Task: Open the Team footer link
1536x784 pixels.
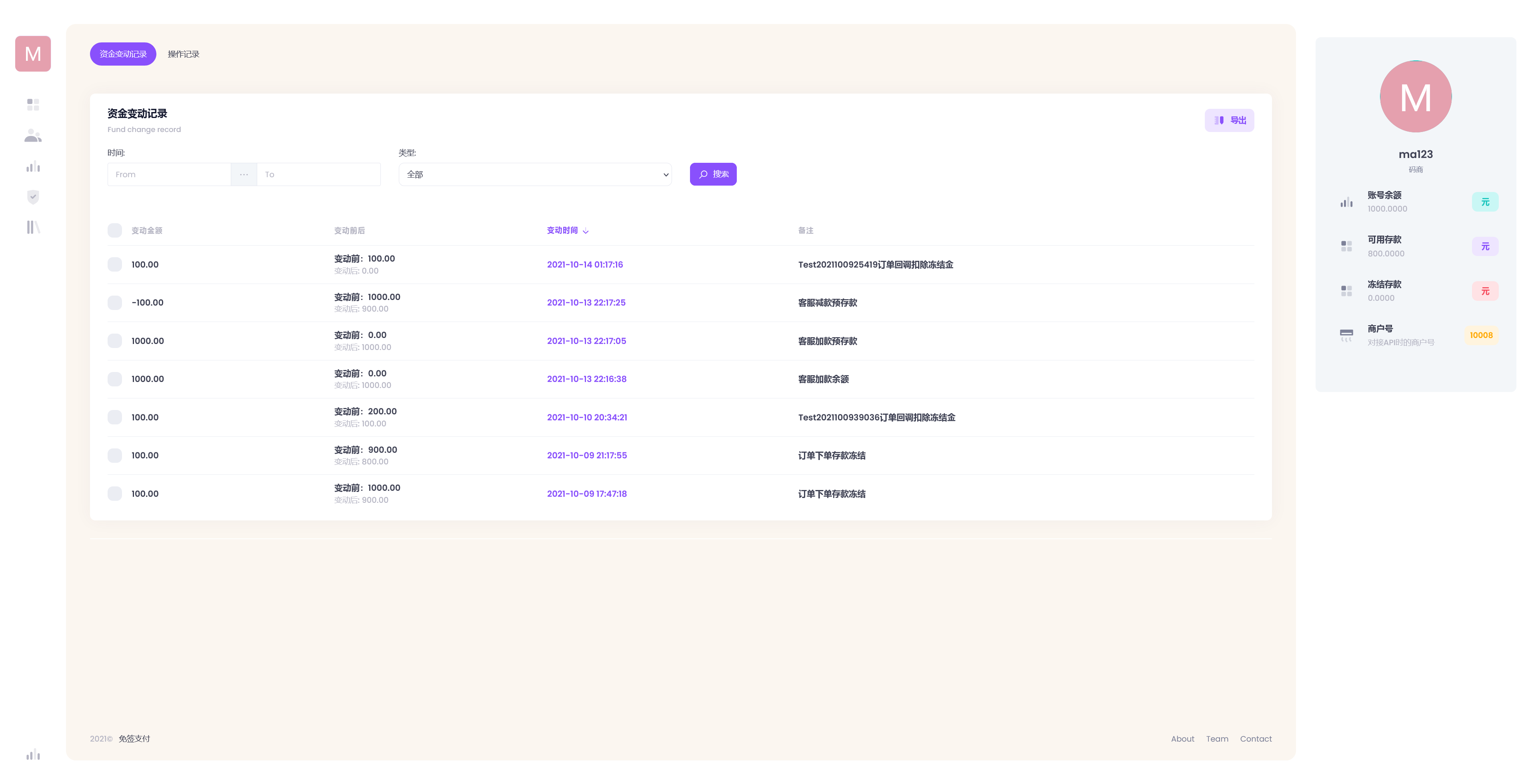Action: [x=1217, y=739]
